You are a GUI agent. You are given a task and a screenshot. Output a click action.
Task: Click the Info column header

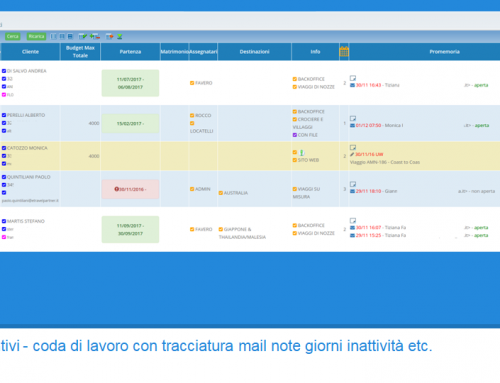coord(315,52)
